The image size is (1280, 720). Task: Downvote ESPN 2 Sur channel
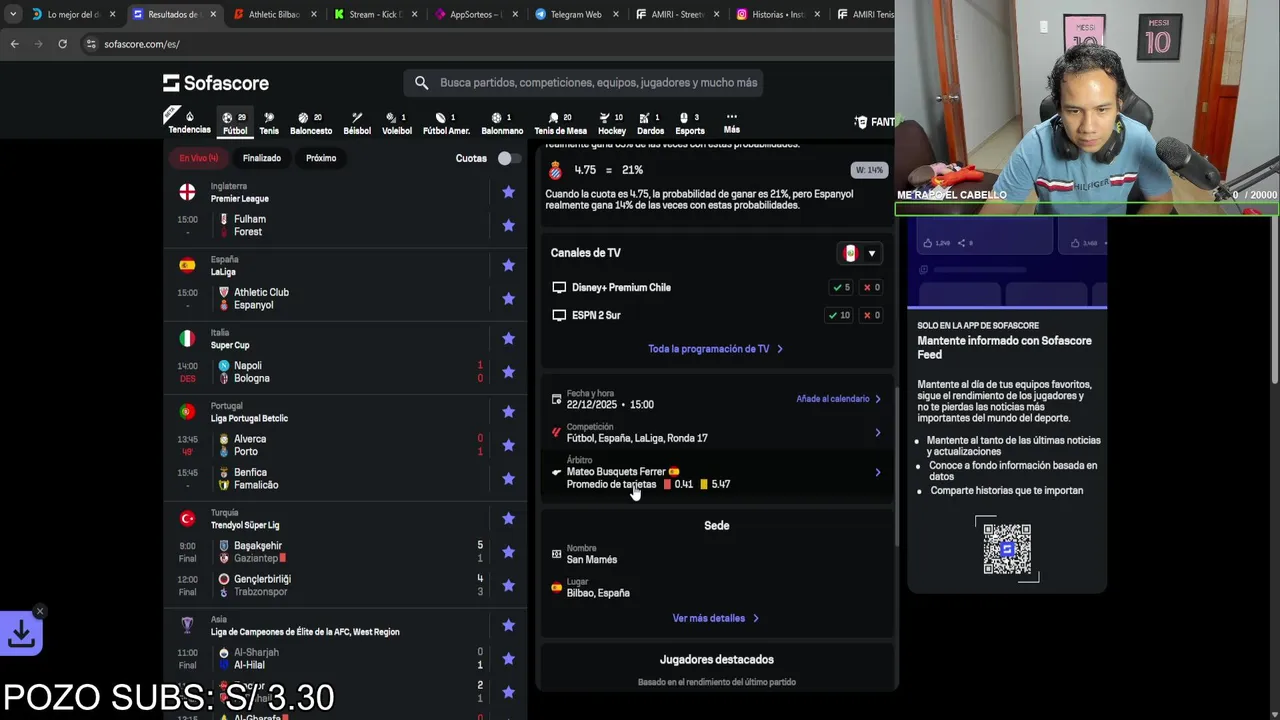click(872, 315)
